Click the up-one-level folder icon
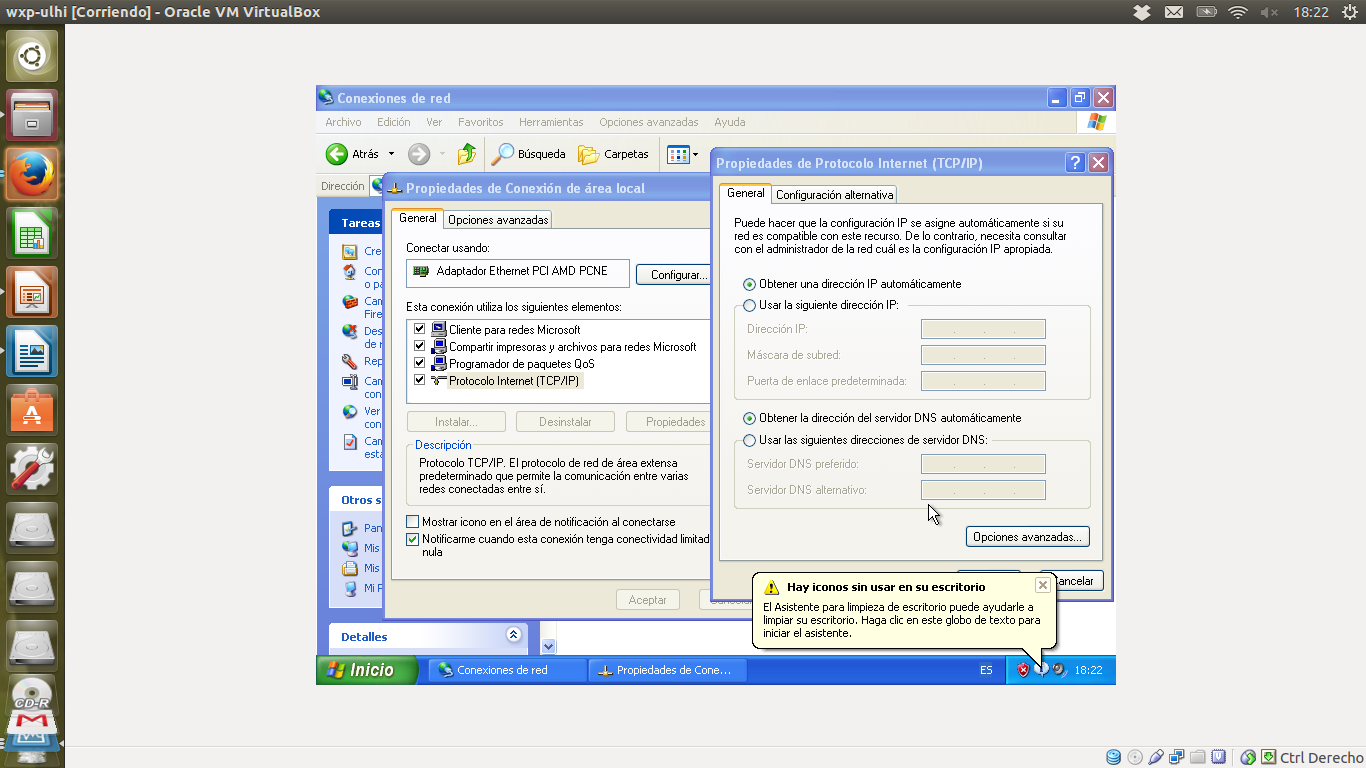1366x768 pixels. pos(467,154)
